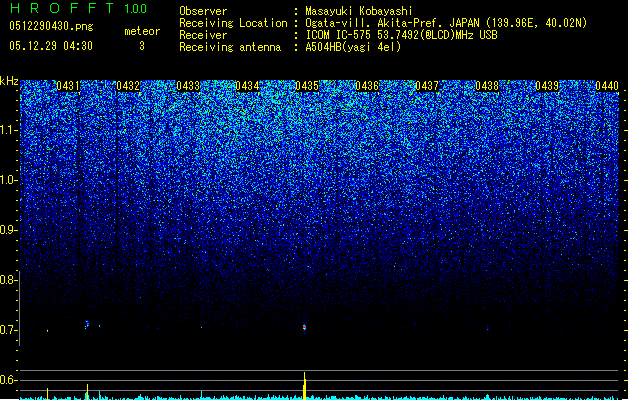The width and height of the screenshot is (629, 400).
Task: Select the ICOM IC-575 receiver text
Action: pos(401,35)
